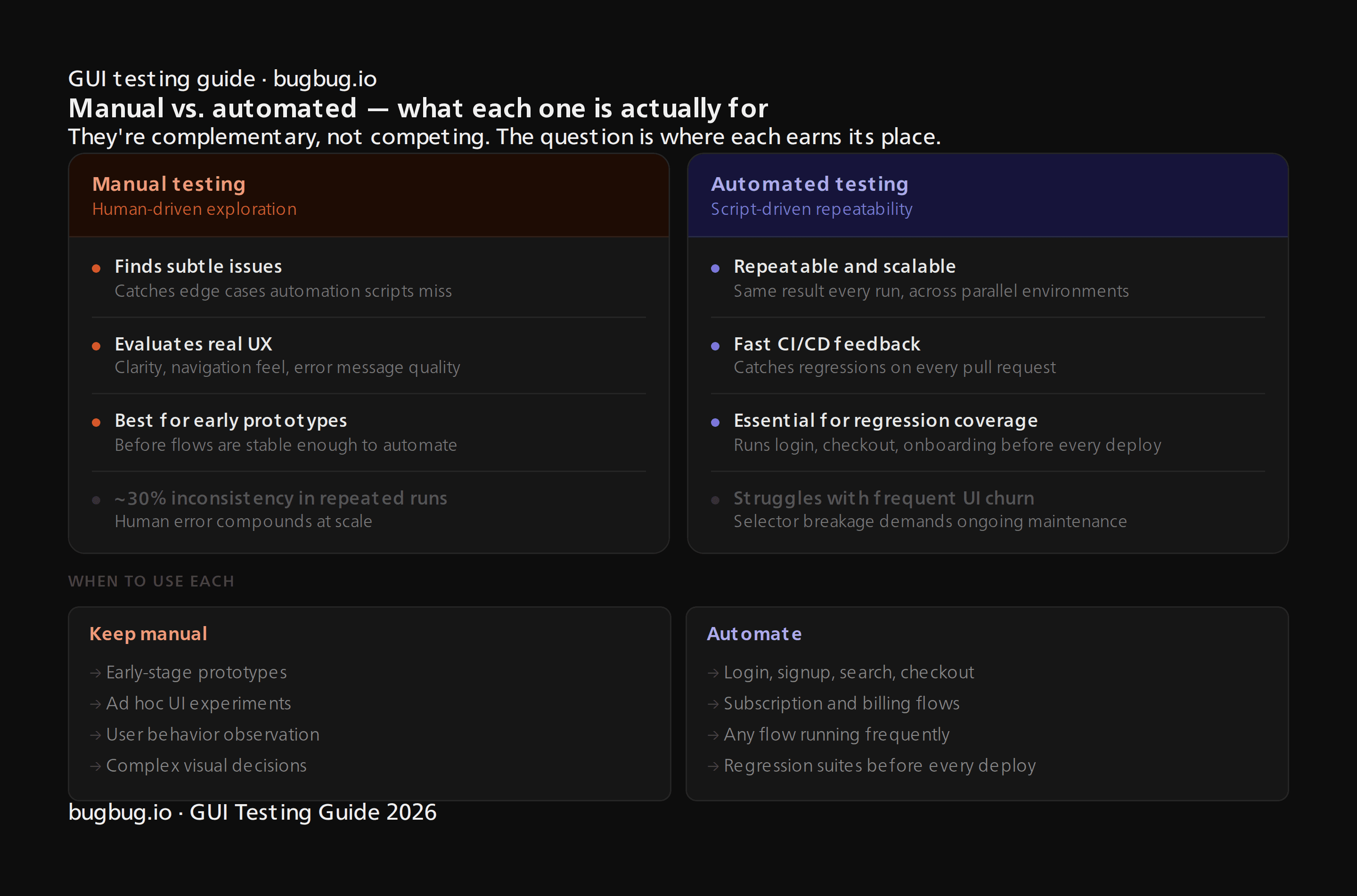Click the orange bullet beside Evaluates real UX
Screen dimensions: 1357x896
pos(97,345)
